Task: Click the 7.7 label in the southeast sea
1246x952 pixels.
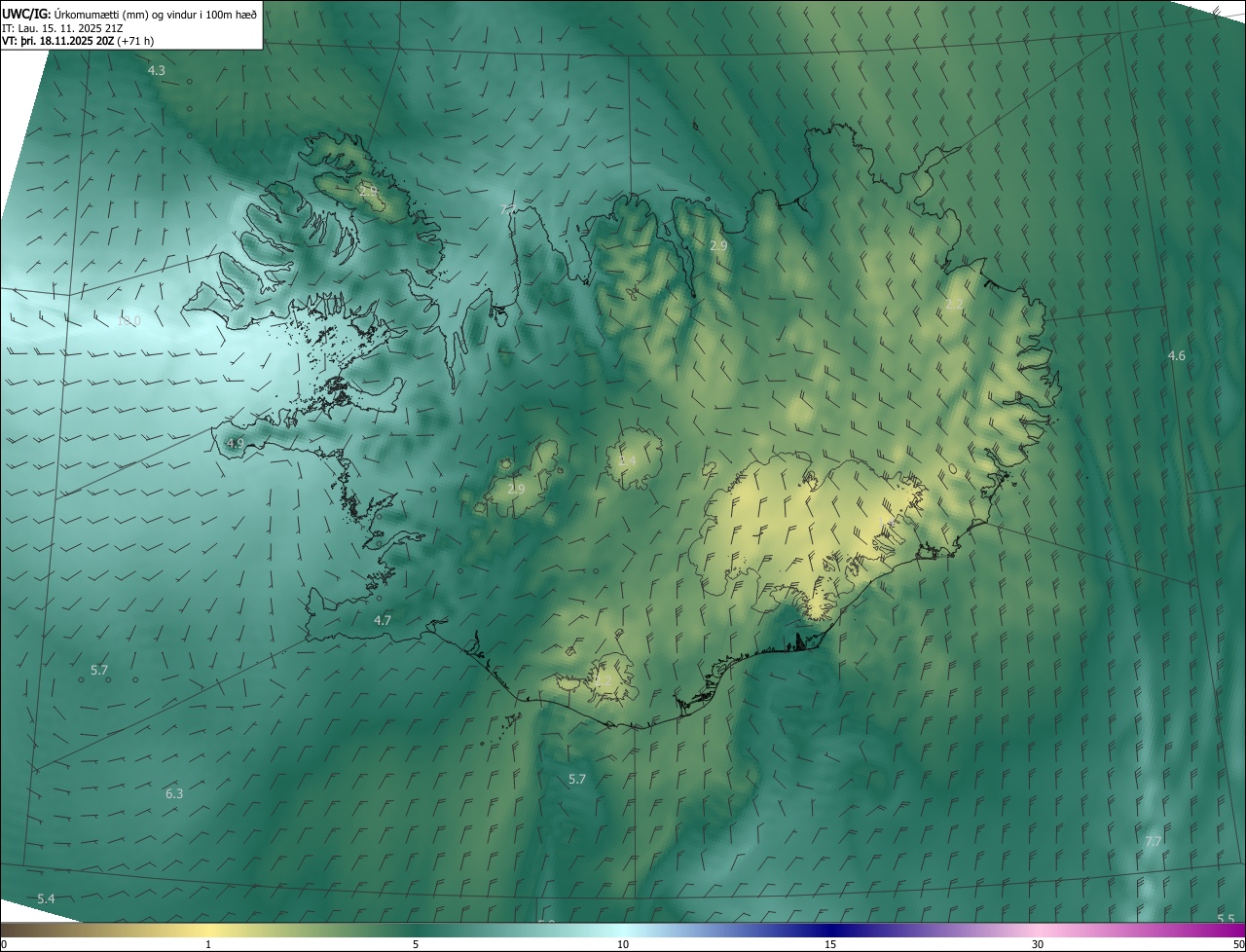Action: [1154, 841]
